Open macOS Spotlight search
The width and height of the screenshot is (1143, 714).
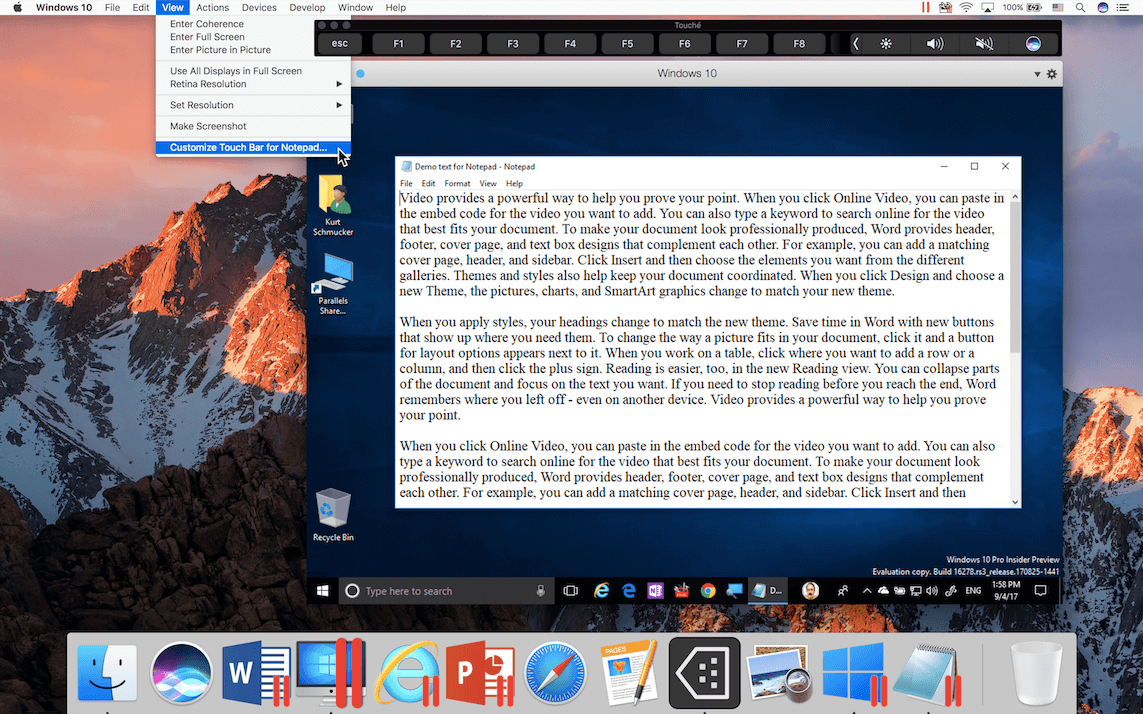pyautogui.click(x=1080, y=7)
